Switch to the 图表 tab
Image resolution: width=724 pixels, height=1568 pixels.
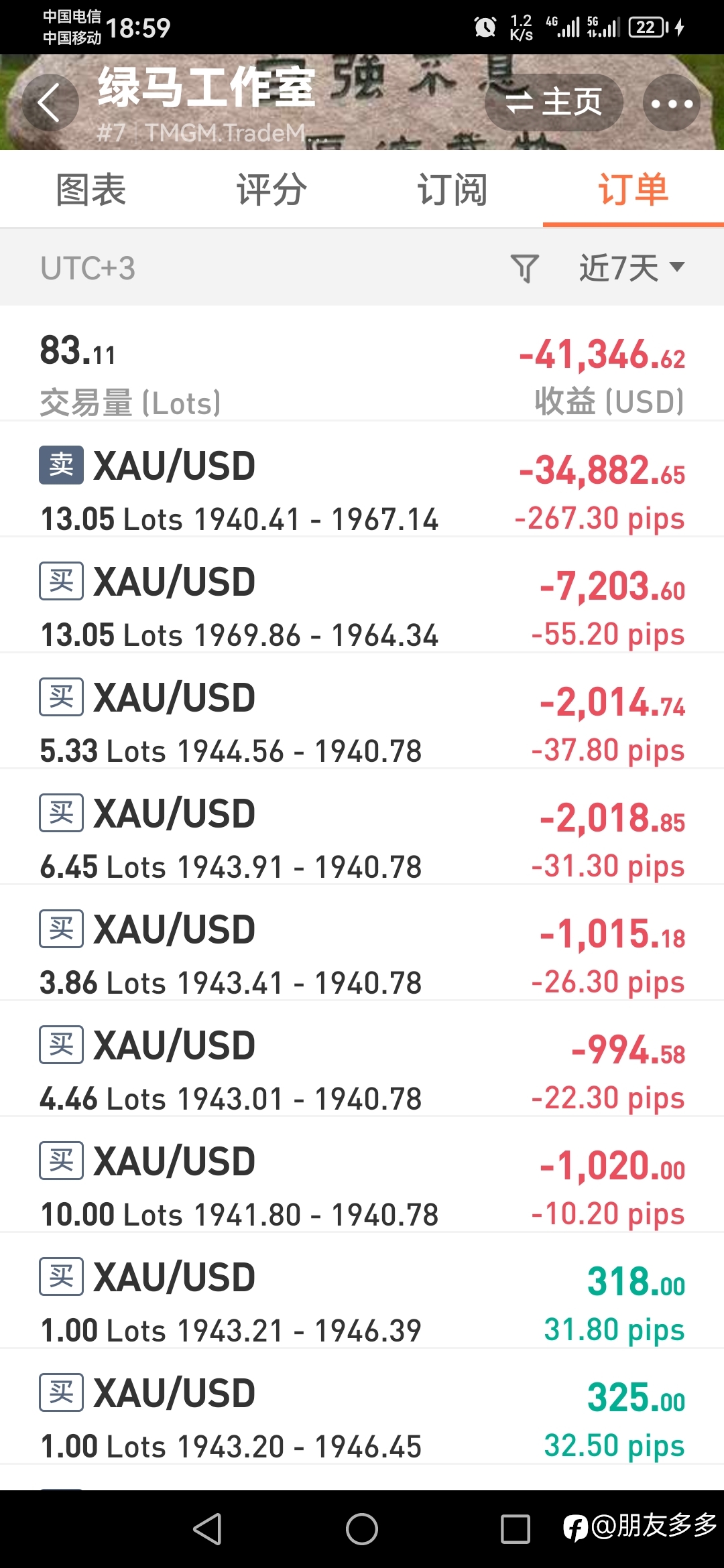(91, 190)
